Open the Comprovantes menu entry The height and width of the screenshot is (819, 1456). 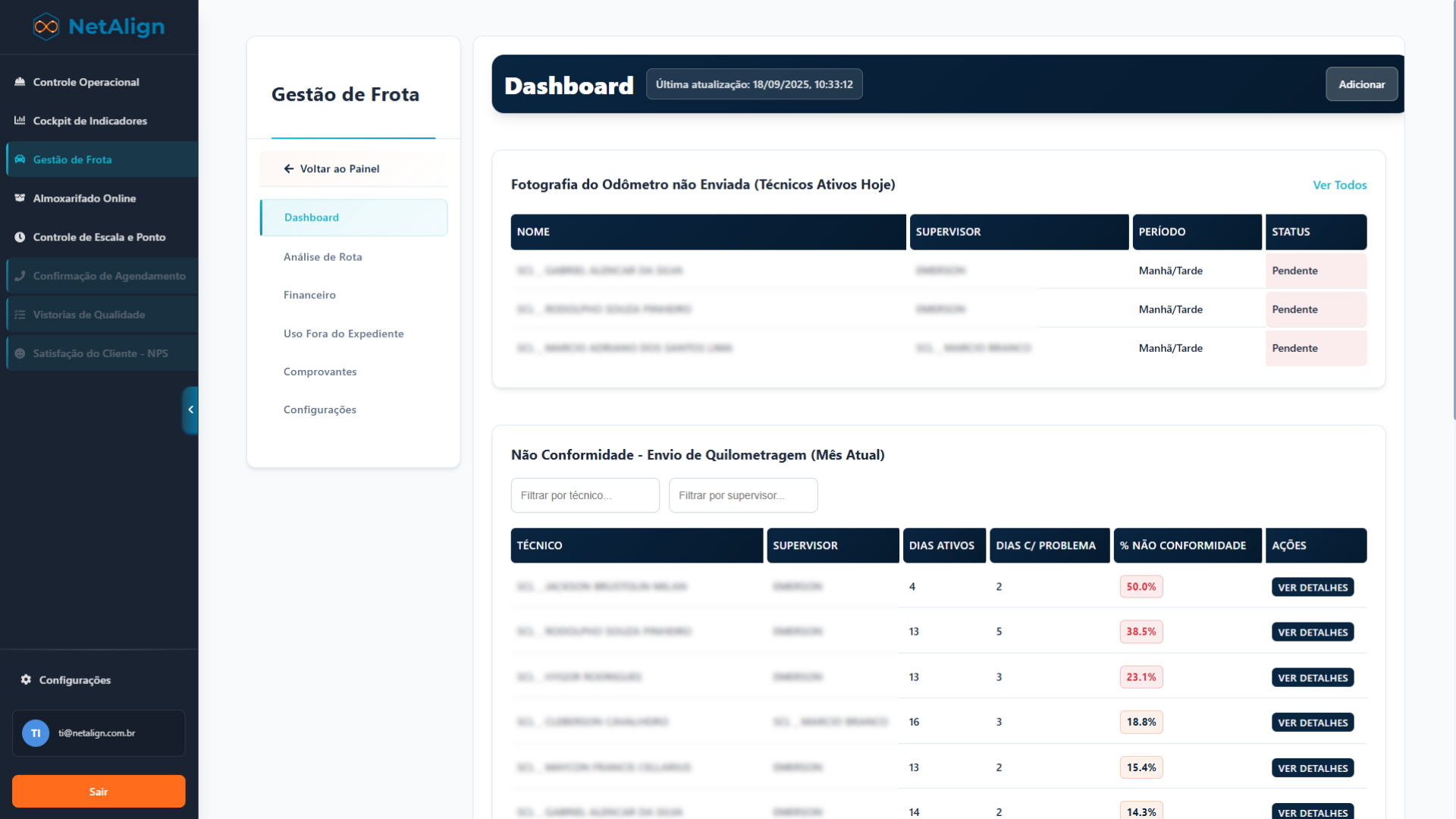(x=319, y=372)
